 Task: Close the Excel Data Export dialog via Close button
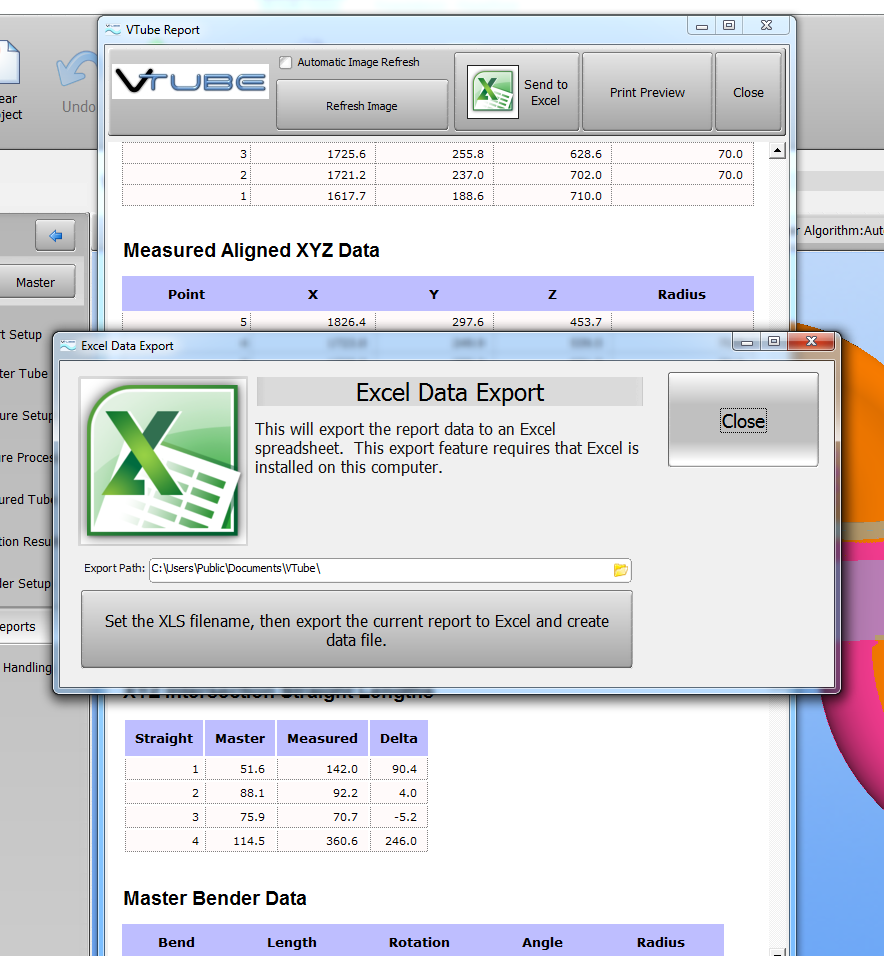[743, 421]
